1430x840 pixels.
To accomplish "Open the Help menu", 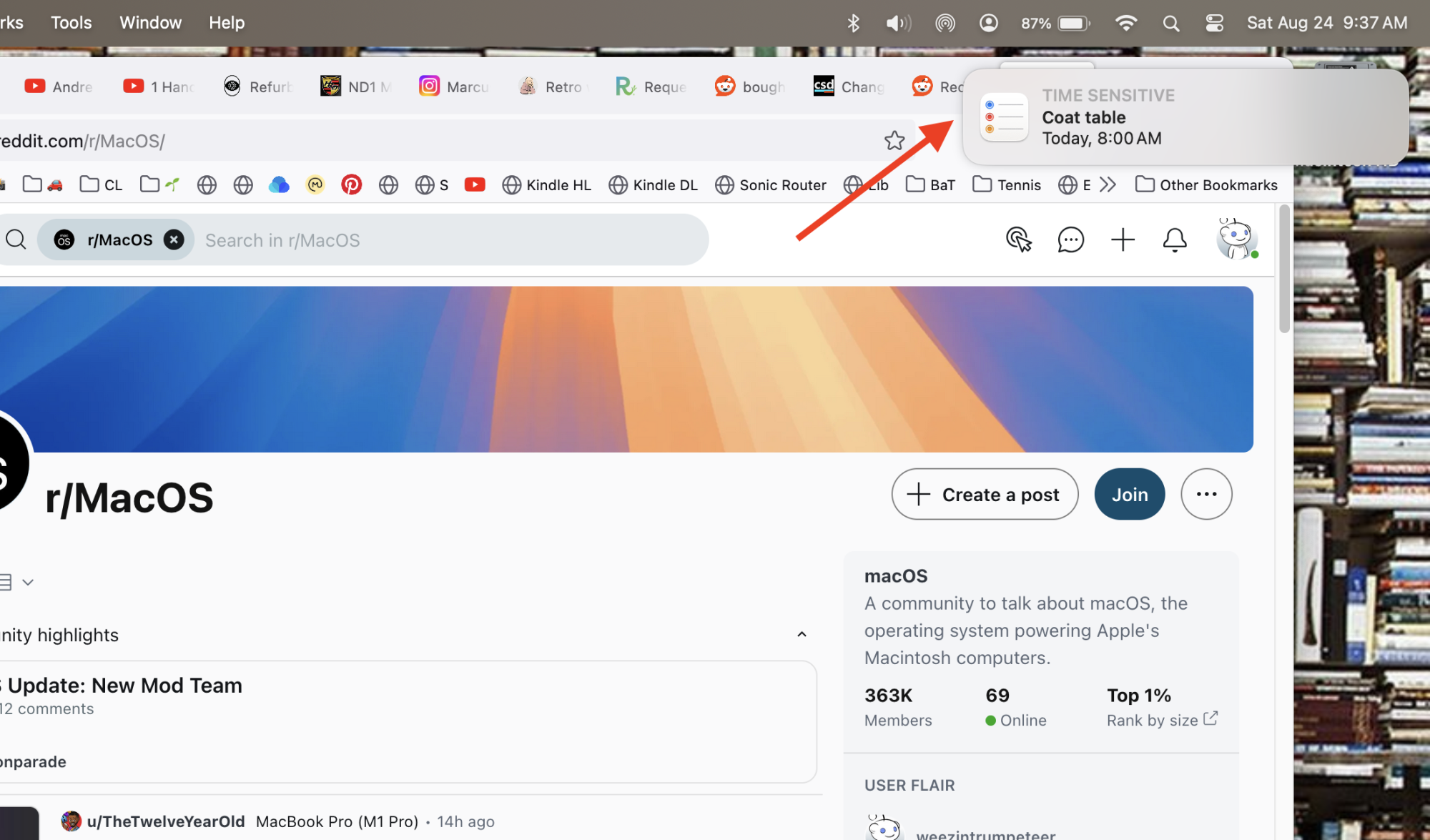I will (x=227, y=23).
